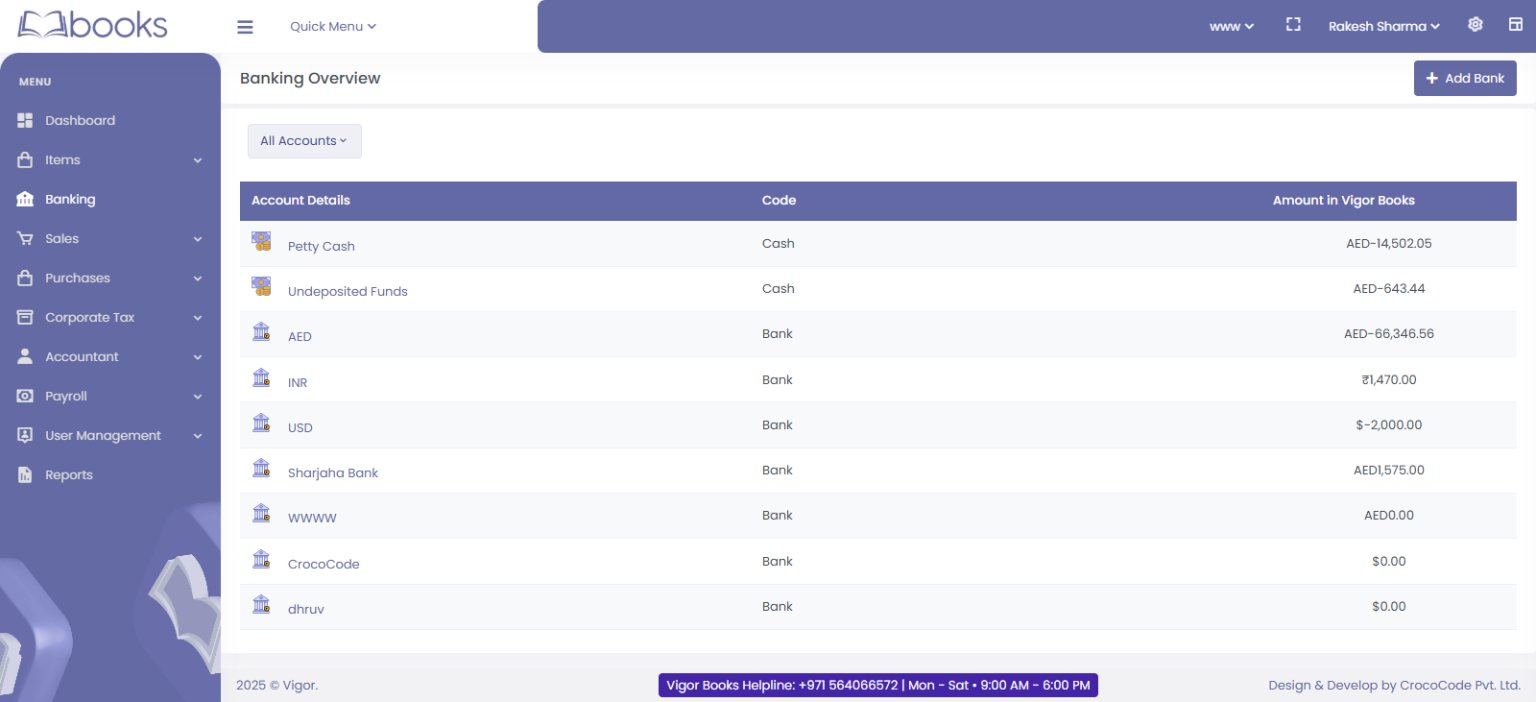Click the bank icon beside WWWW account
Viewport: 1536px width, 702px height.
click(x=261, y=513)
